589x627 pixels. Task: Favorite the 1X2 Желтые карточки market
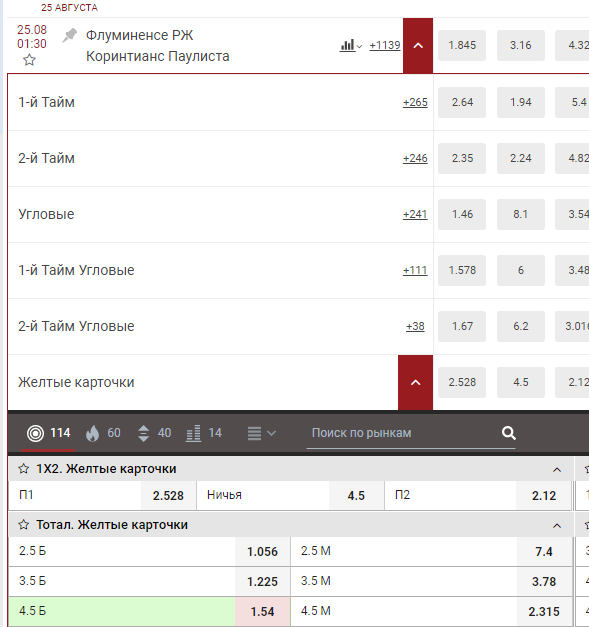(24, 469)
